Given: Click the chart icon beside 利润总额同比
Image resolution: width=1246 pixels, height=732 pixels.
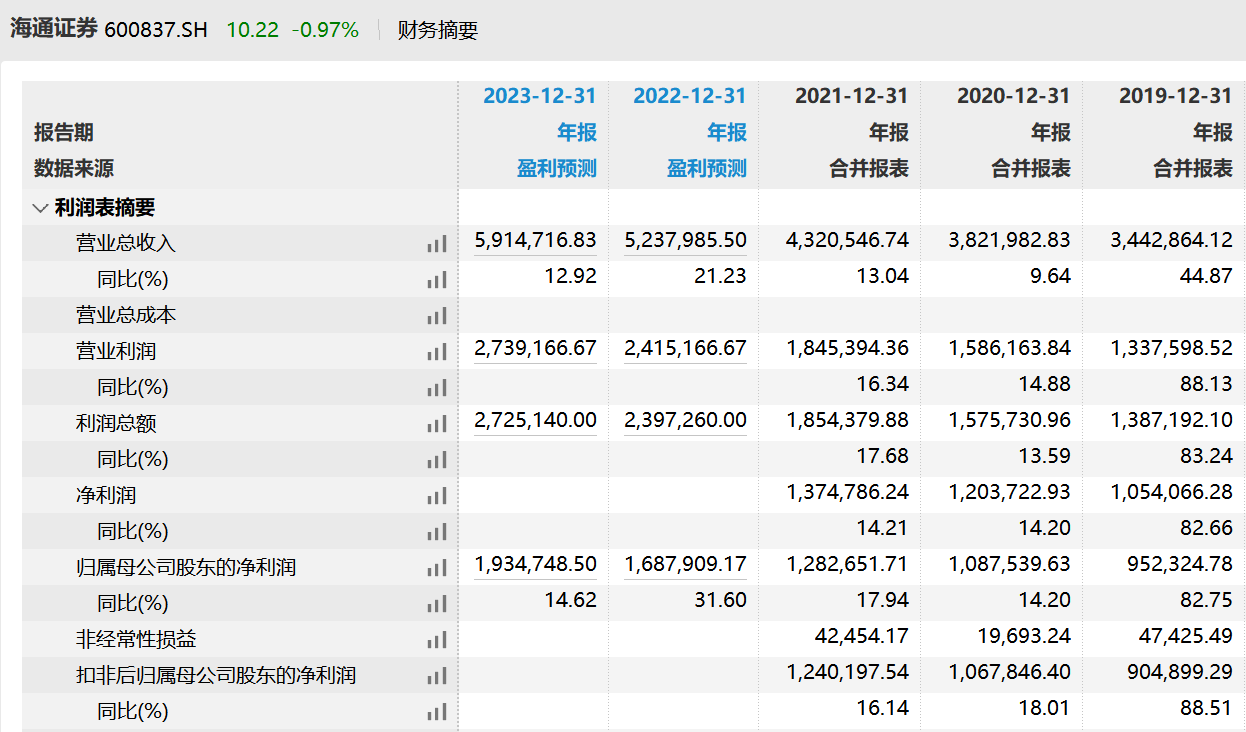Looking at the screenshot, I should [437, 459].
